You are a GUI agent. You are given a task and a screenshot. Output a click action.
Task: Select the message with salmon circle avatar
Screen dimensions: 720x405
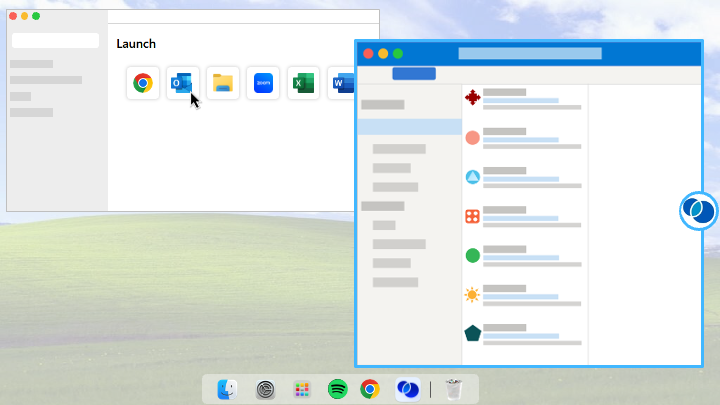(x=525, y=138)
